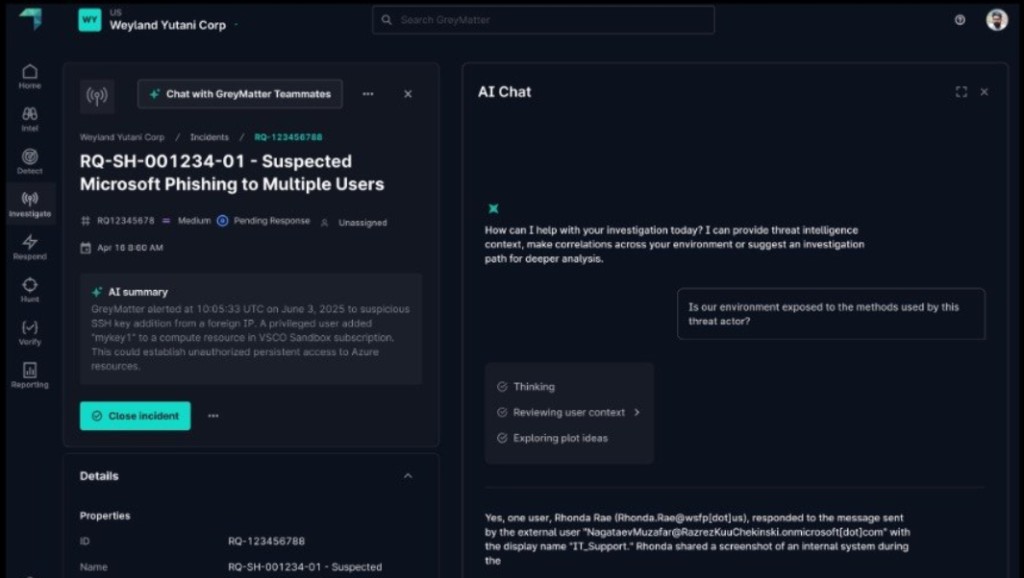
Task: Click Properties ID value RQ-123456788
Action: 266,541
